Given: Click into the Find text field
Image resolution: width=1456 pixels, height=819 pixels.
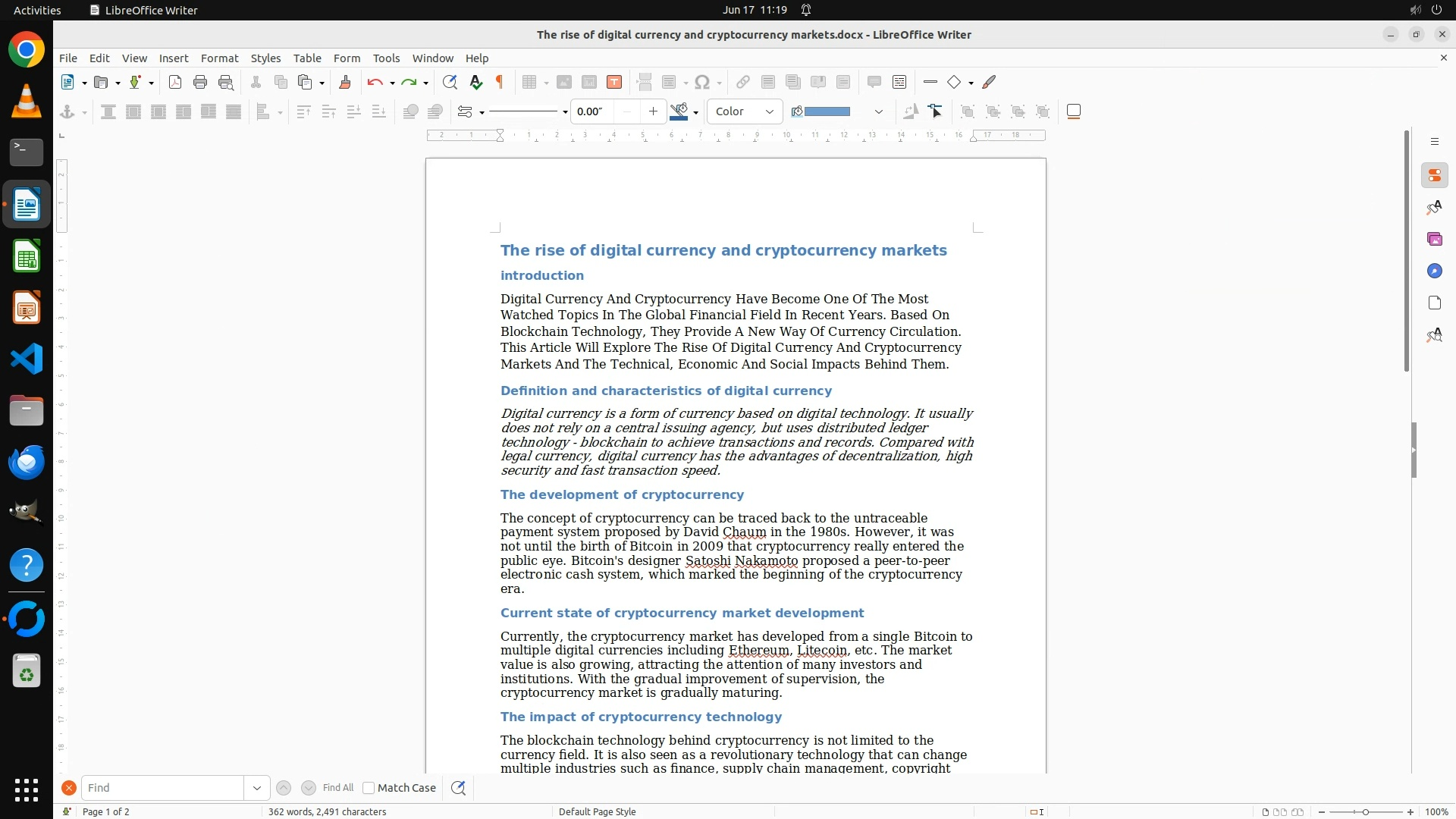Looking at the screenshot, I should [x=162, y=788].
